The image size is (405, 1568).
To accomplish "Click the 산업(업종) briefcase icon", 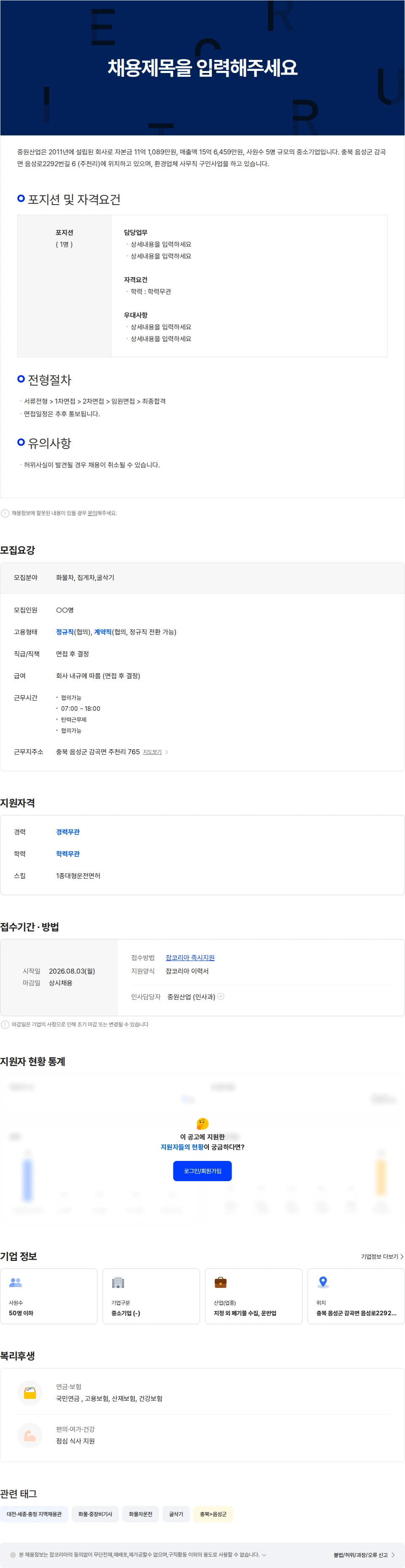I will 221,1282.
